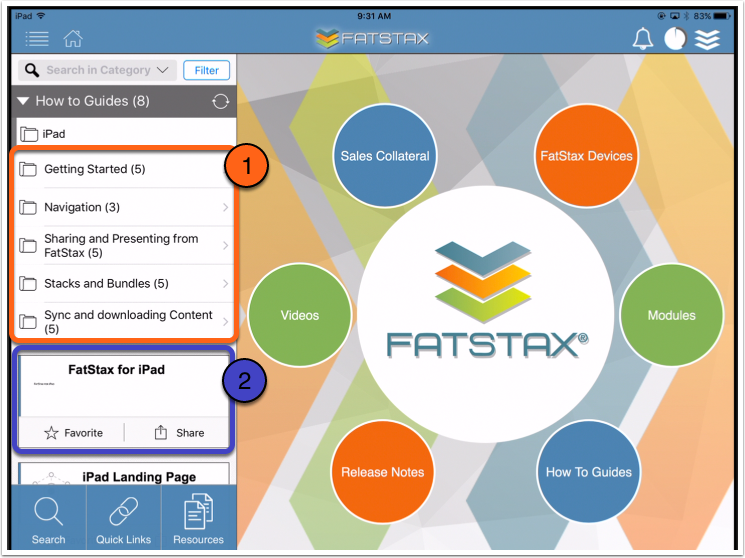This screenshot has width=745, height=558.
Task: Collapse the How to Guides section
Action: point(23,101)
